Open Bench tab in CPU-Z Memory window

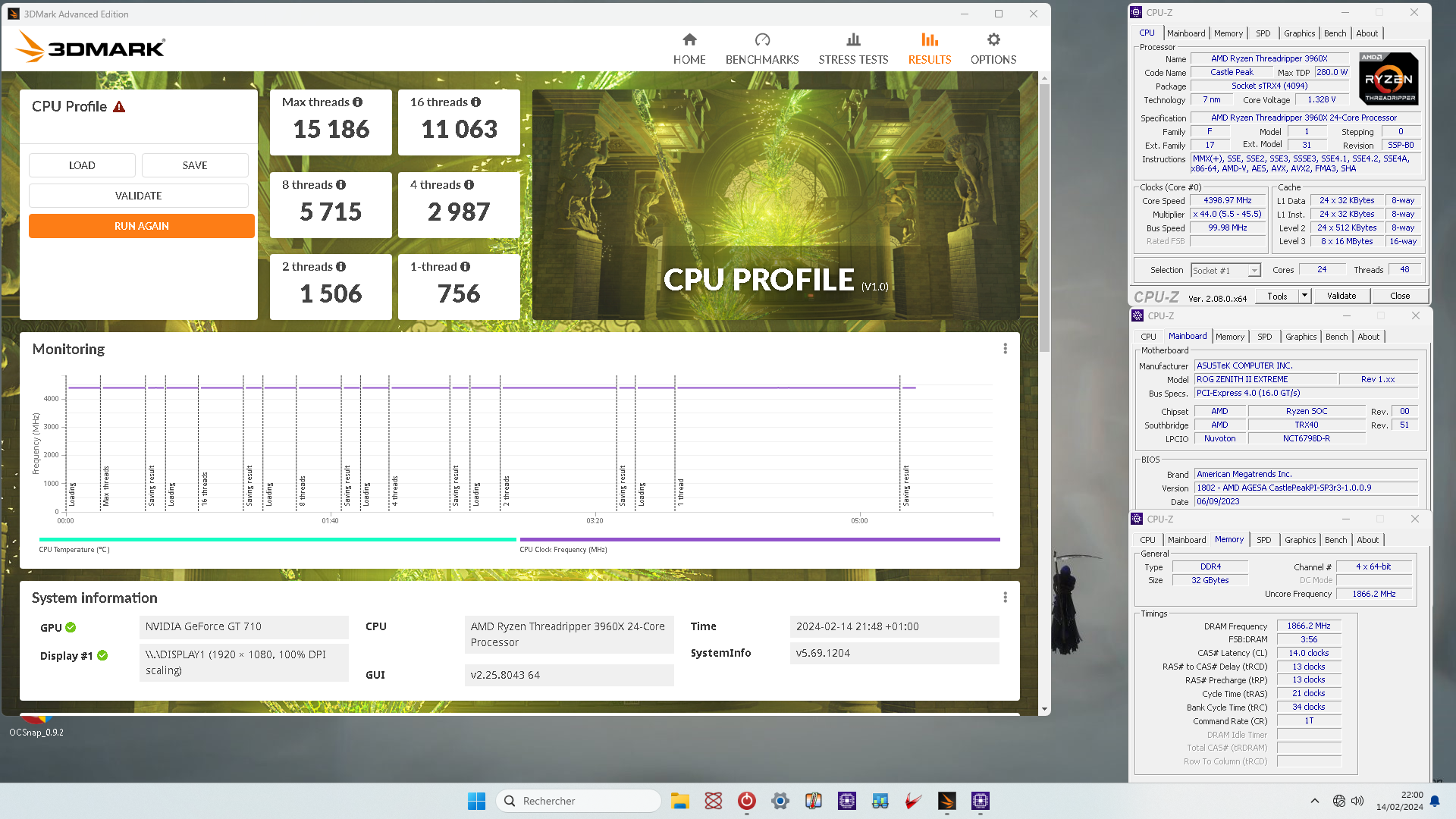point(1336,540)
